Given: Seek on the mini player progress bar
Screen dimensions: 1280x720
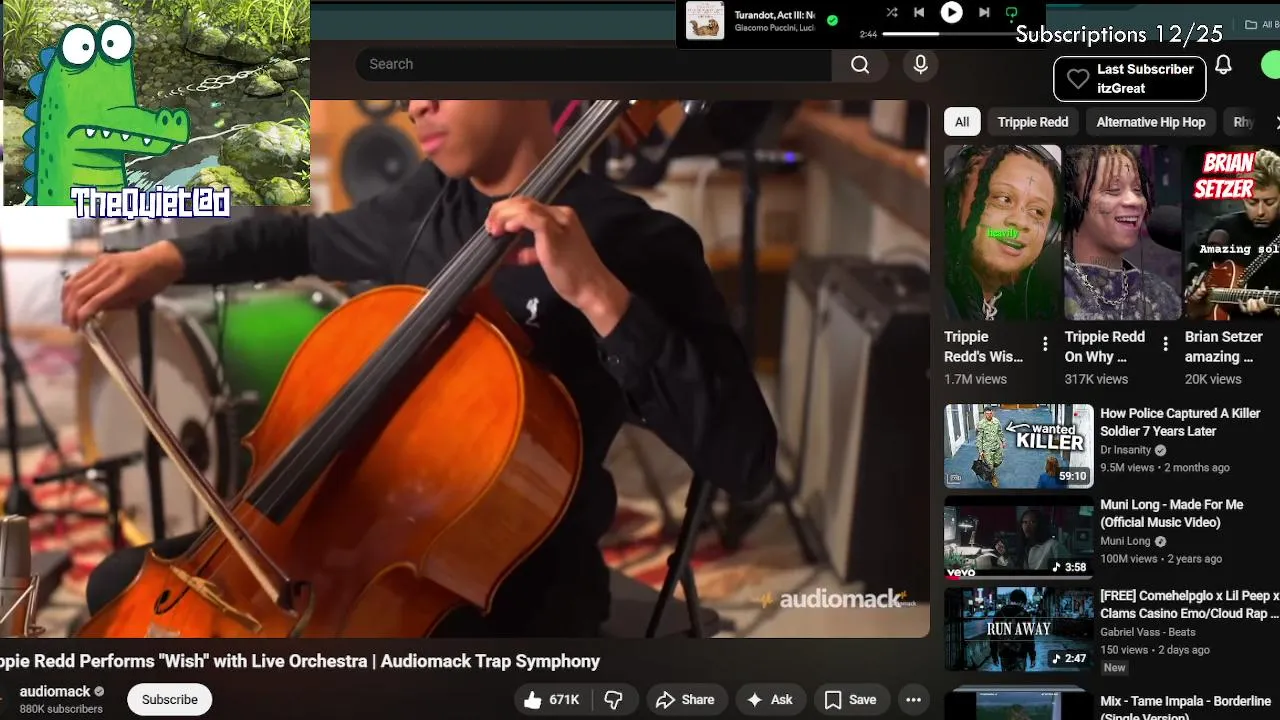Looking at the screenshot, I should [x=951, y=34].
